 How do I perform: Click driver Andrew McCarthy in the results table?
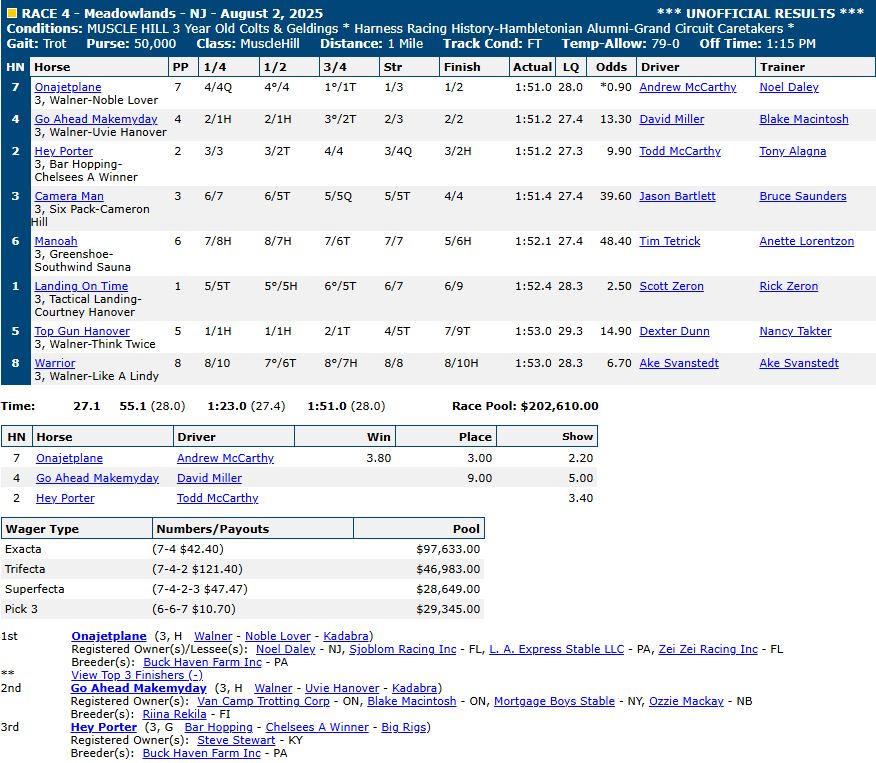(x=687, y=87)
